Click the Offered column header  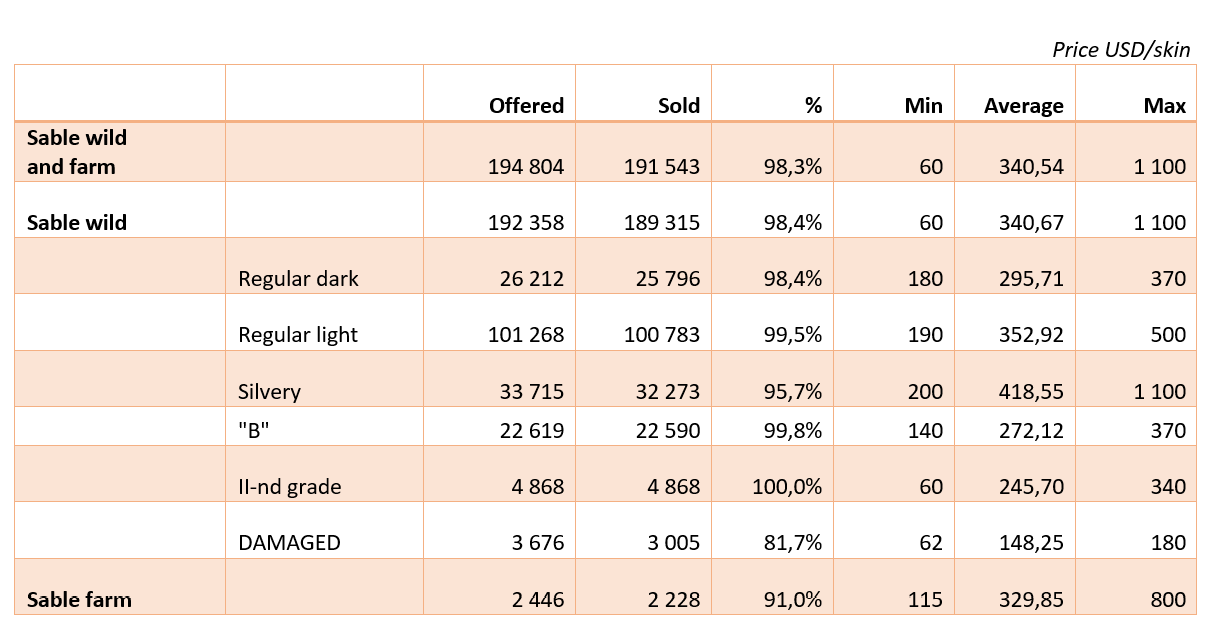[526, 106]
